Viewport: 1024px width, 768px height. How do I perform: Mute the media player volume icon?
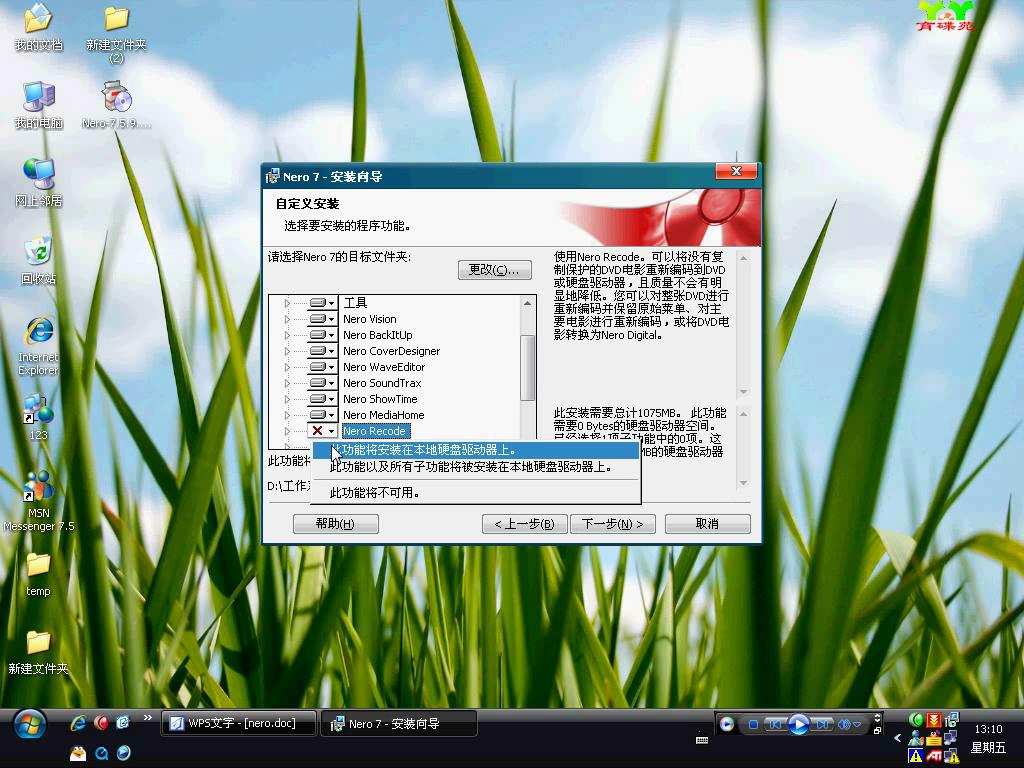coord(844,724)
